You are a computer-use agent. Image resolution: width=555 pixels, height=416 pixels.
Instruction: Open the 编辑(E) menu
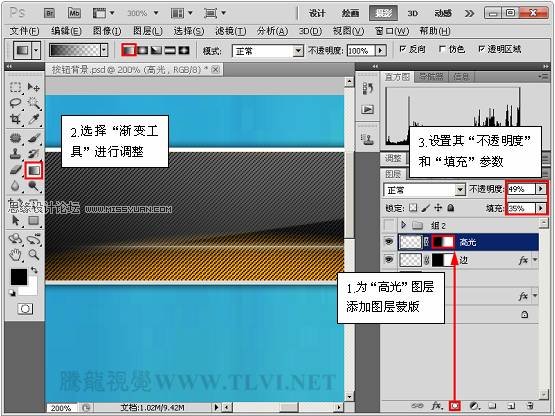[66, 31]
